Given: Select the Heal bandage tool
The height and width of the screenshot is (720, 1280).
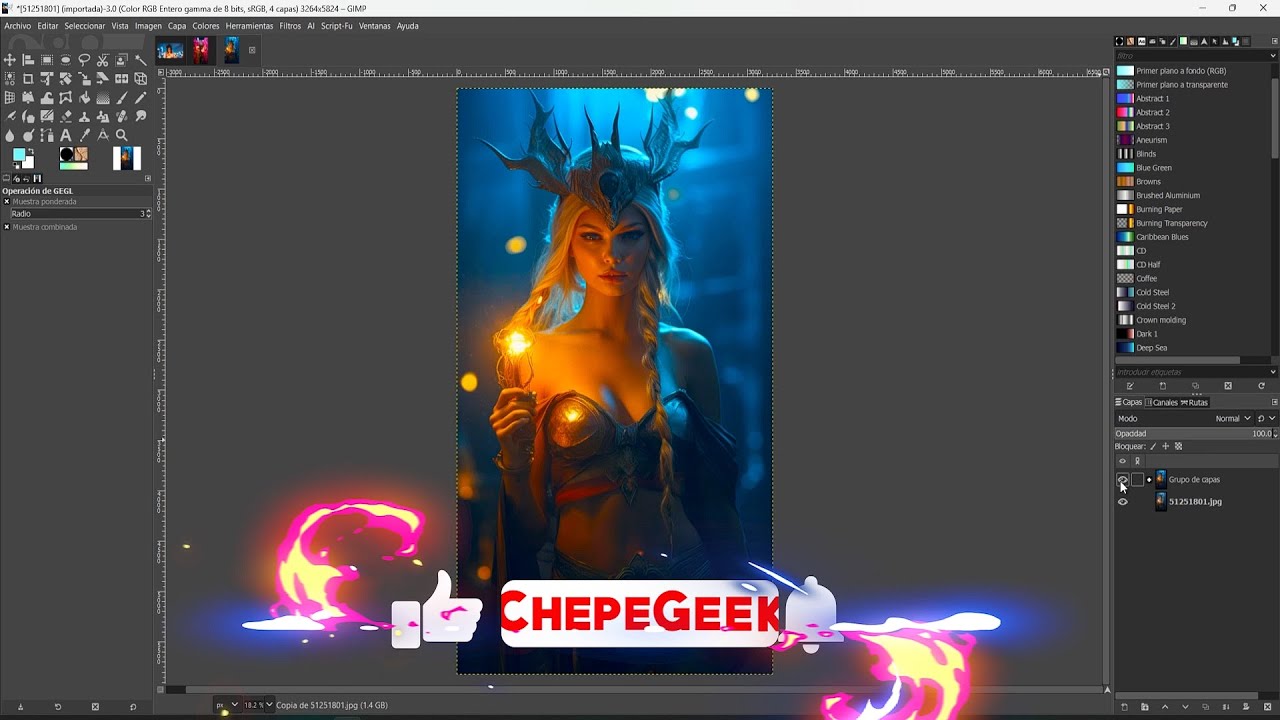Looking at the screenshot, I should [121, 116].
